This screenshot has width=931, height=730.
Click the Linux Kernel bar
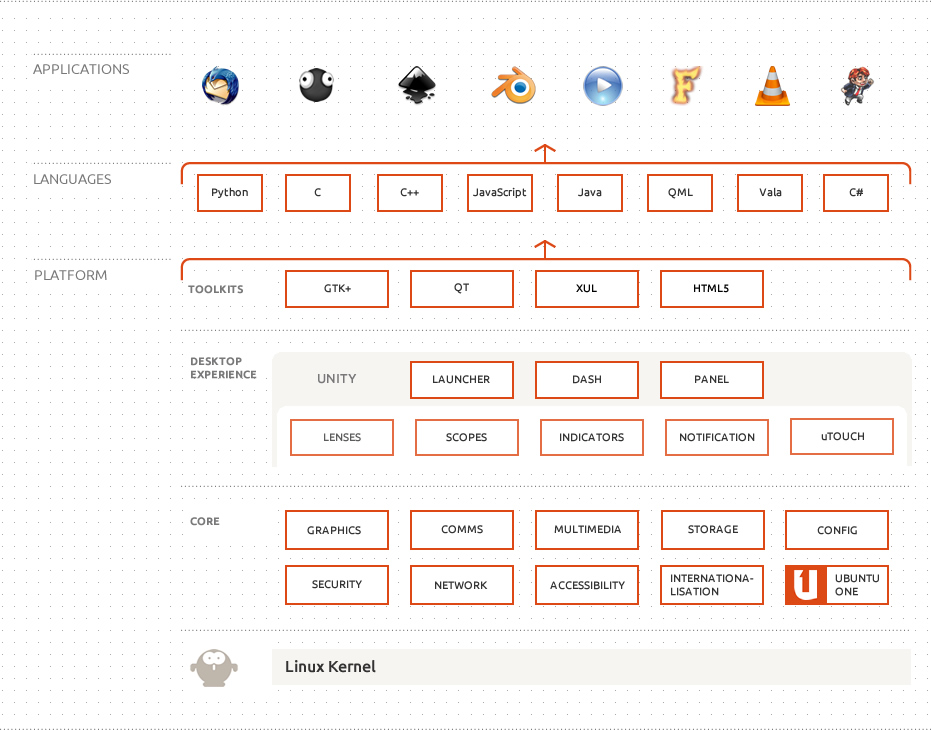pyautogui.click(x=590, y=667)
